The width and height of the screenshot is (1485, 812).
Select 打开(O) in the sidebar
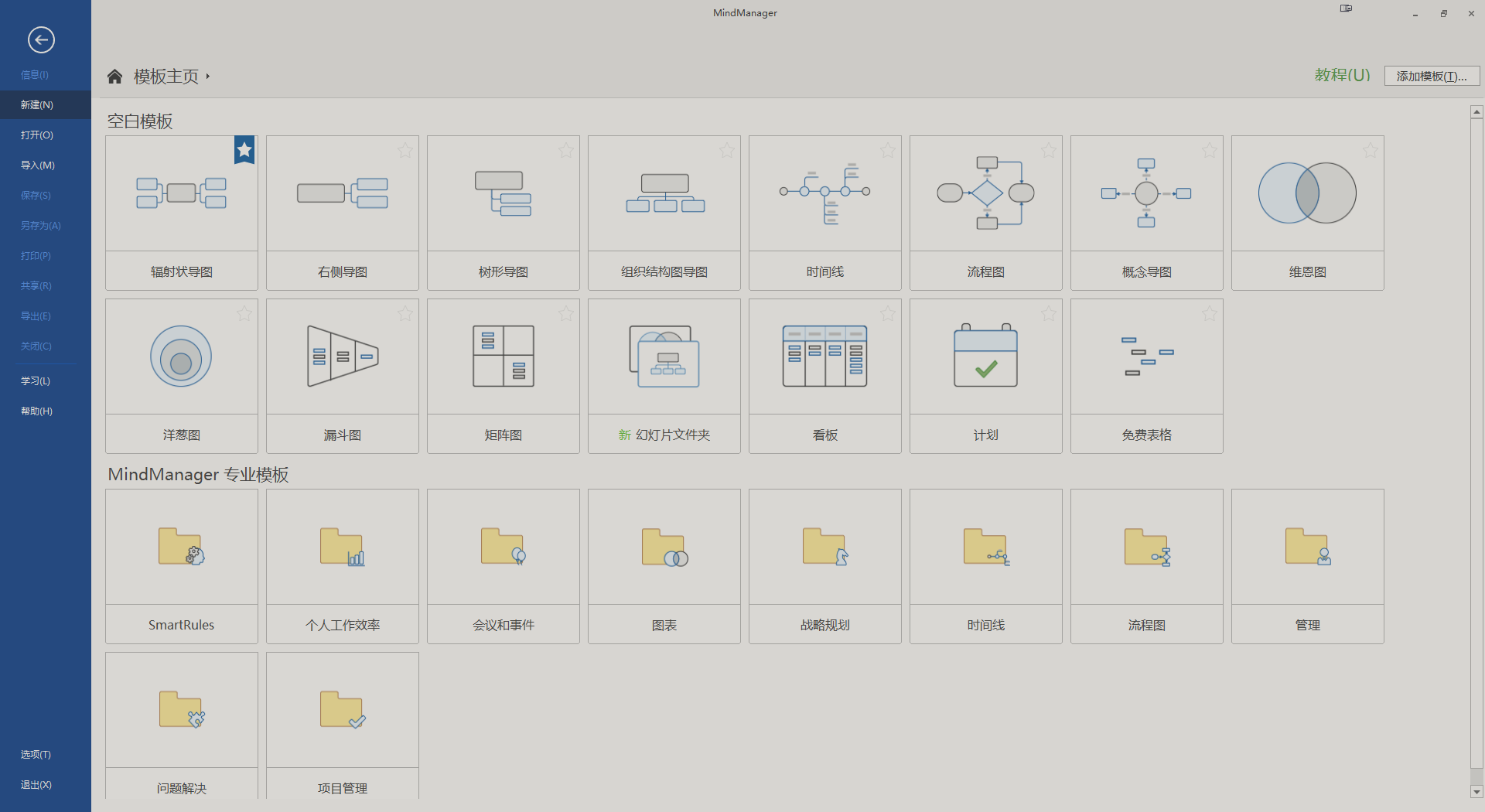[36, 135]
